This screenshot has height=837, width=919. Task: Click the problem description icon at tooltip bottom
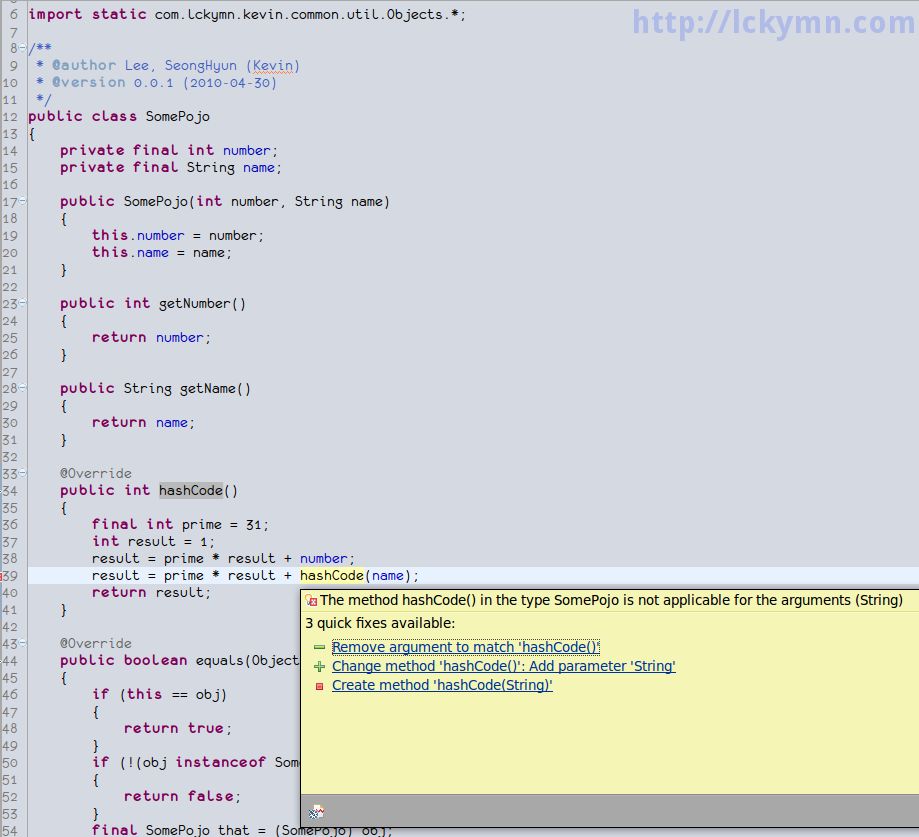point(316,812)
